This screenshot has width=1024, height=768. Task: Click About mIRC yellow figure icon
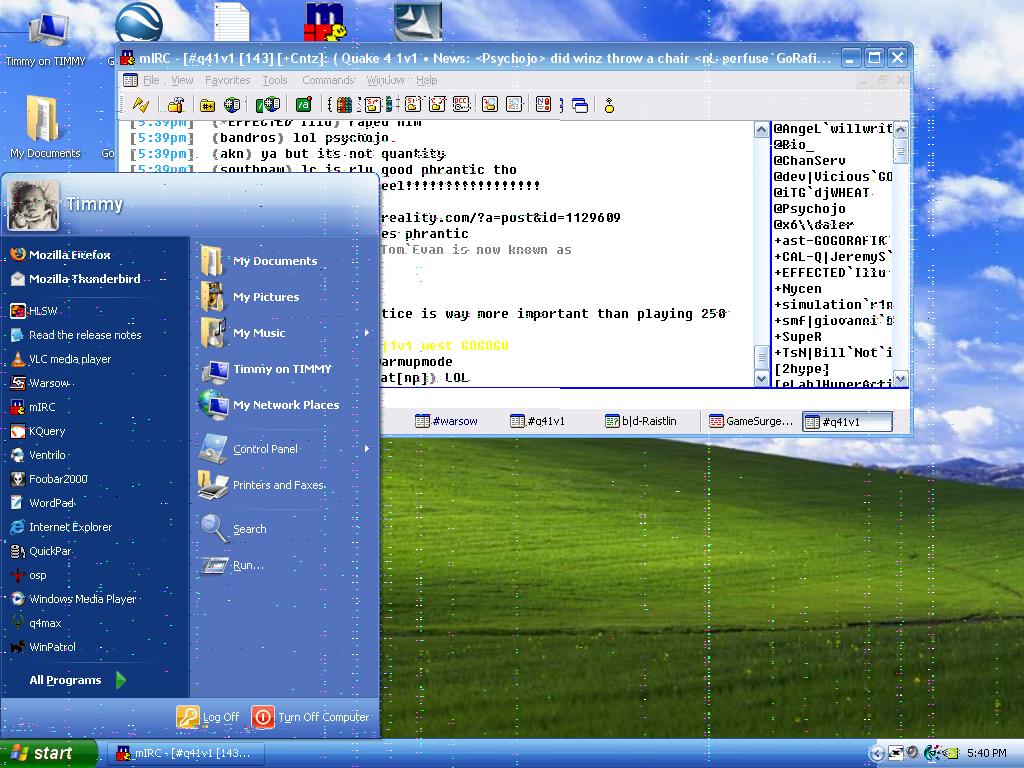609,104
